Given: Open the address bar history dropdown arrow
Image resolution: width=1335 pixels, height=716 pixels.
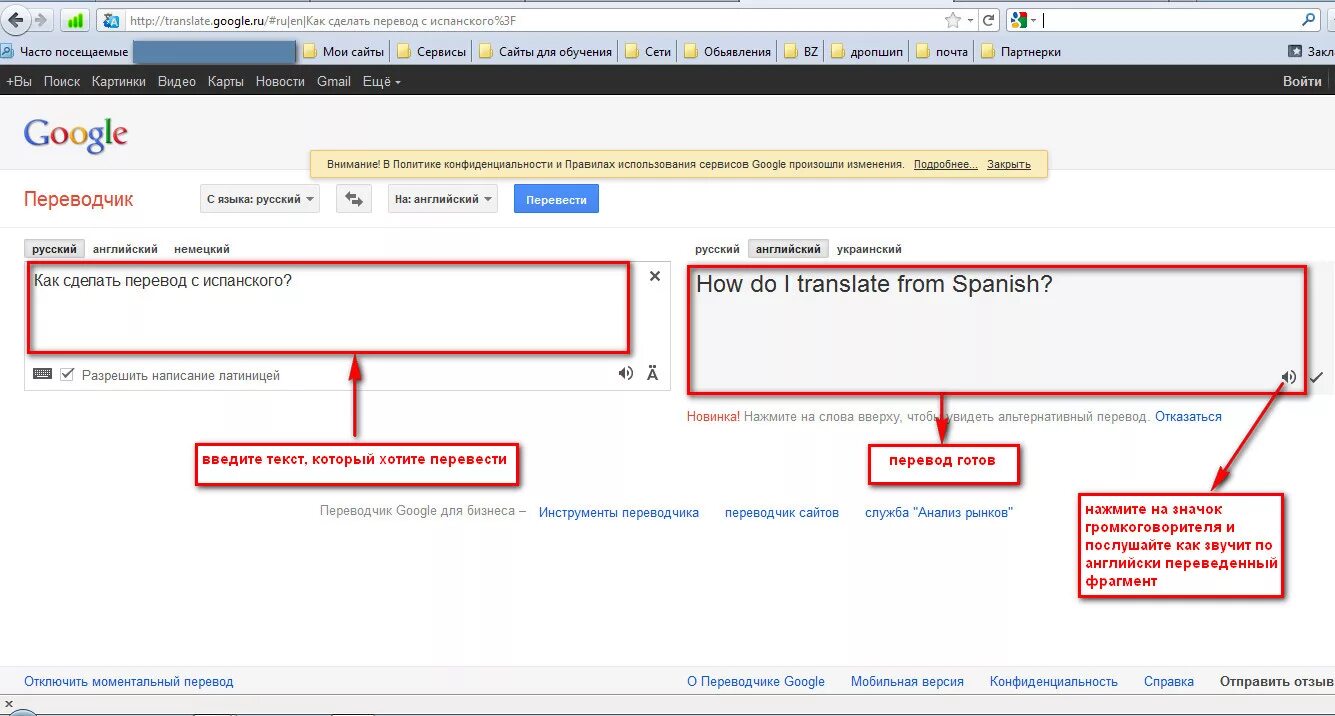Looking at the screenshot, I should pyautogui.click(x=970, y=20).
